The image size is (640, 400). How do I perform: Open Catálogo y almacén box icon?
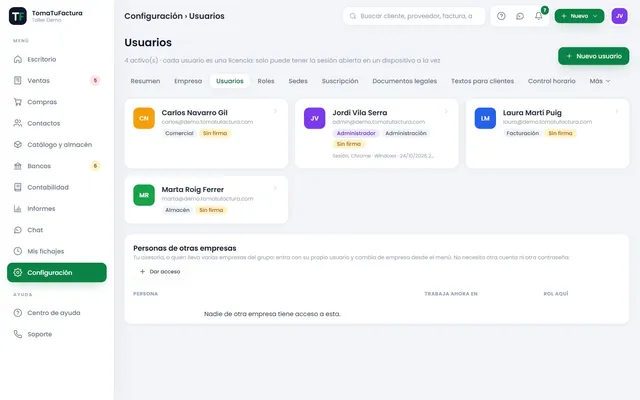click(18, 144)
